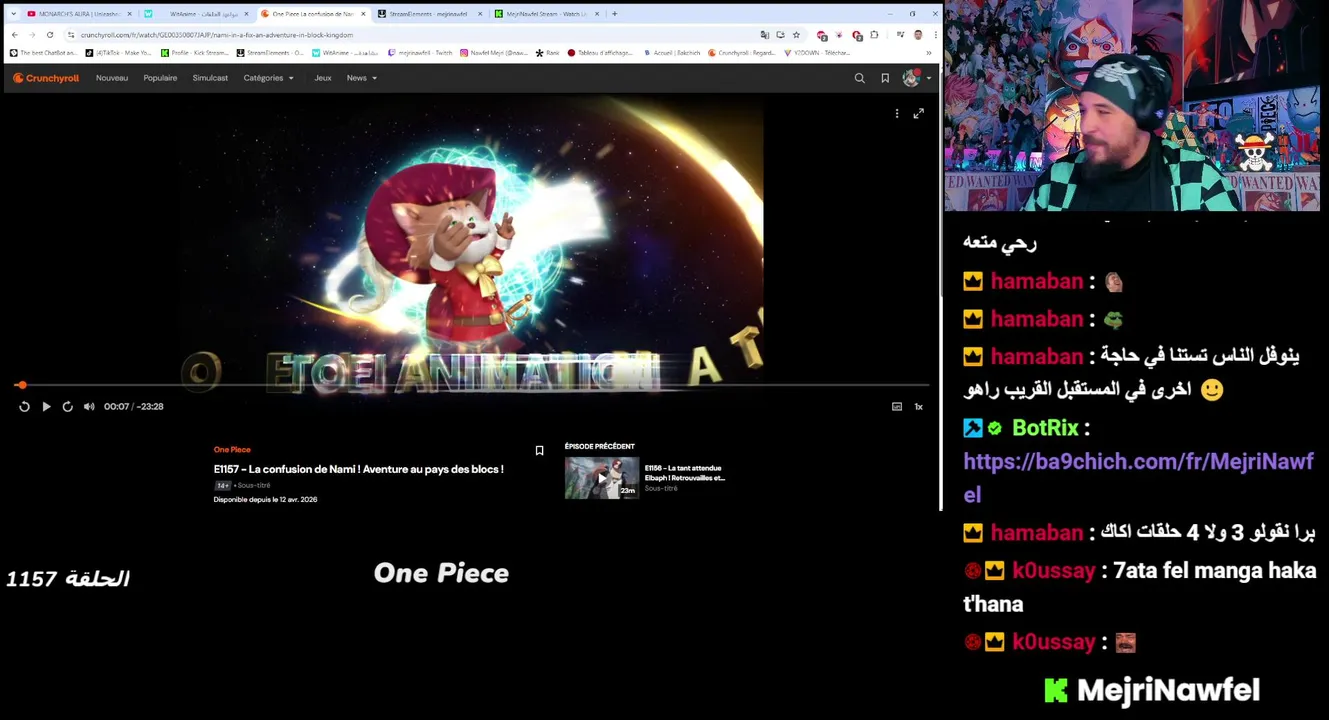1329x720 pixels.
Task: Go back in the browser
Action: pyautogui.click(x=14, y=35)
